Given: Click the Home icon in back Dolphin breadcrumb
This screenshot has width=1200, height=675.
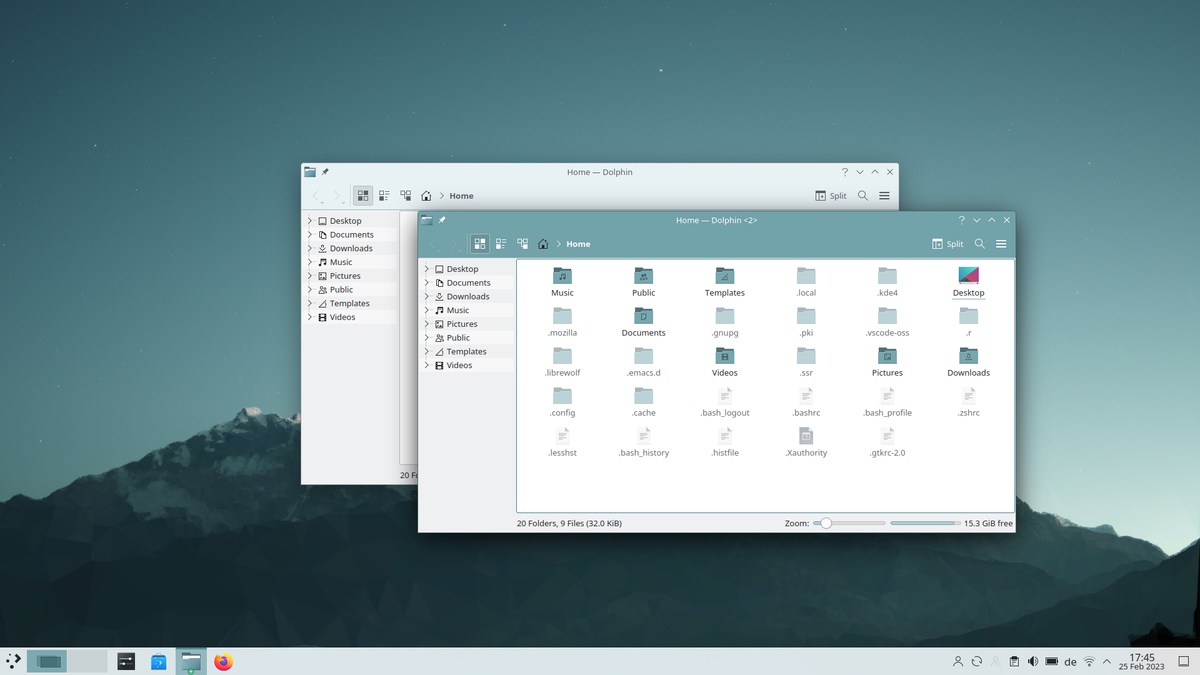Looking at the screenshot, I should [x=426, y=196].
